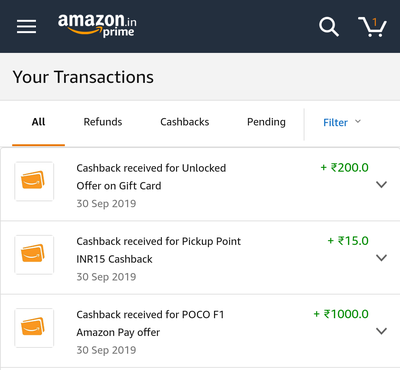This screenshot has height=370, width=400.
Task: Open POCO F1 Amazon Pay offer transaction
Action: [x=200, y=331]
